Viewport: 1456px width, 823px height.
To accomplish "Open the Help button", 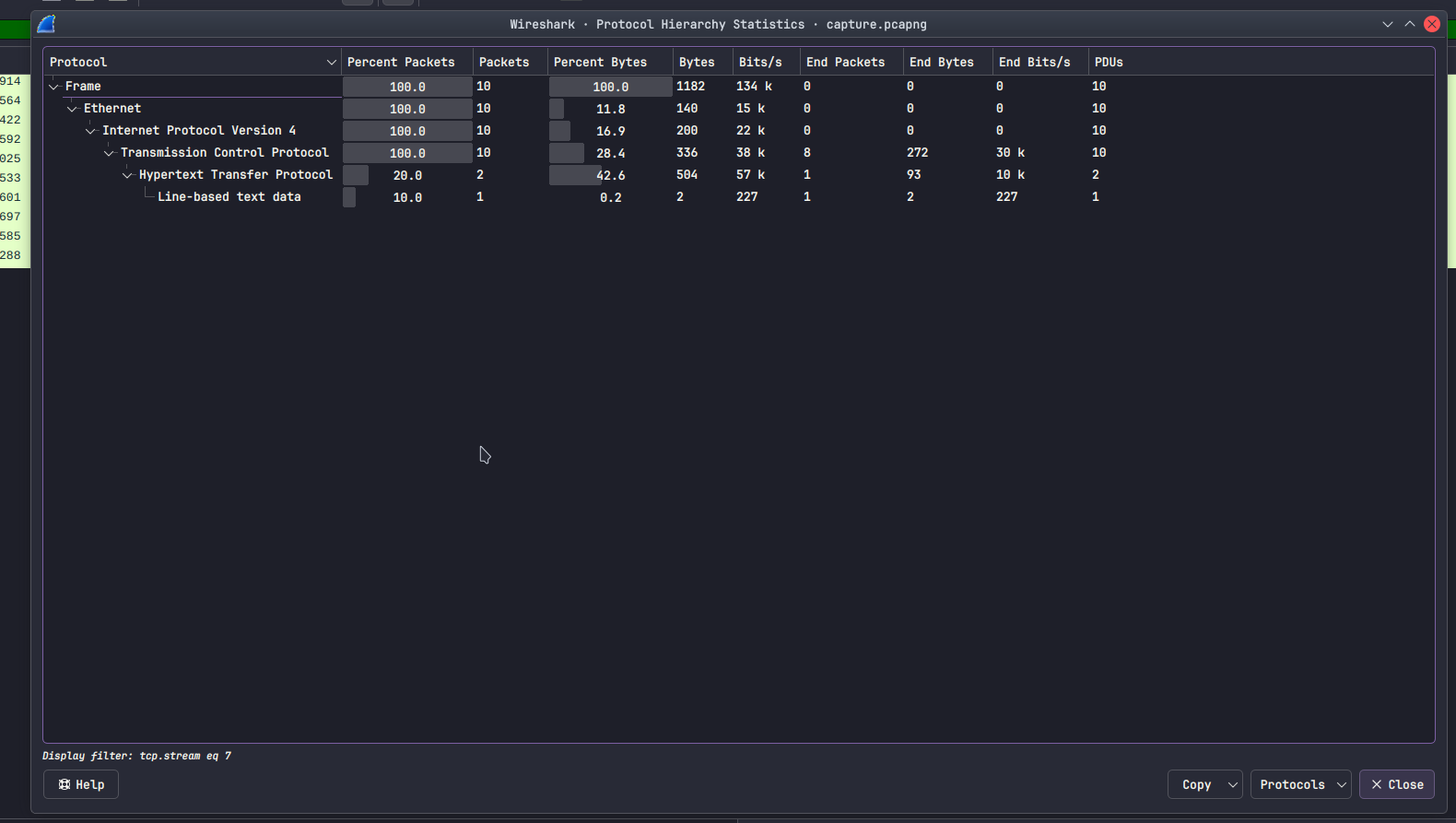I will pyautogui.click(x=81, y=784).
